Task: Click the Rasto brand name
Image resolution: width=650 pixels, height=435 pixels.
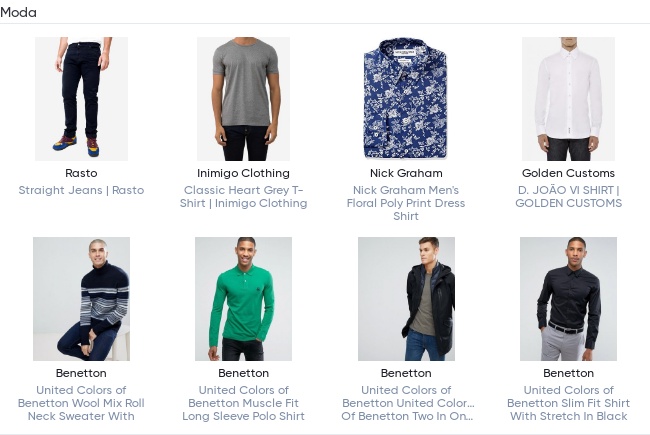Action: pos(81,173)
